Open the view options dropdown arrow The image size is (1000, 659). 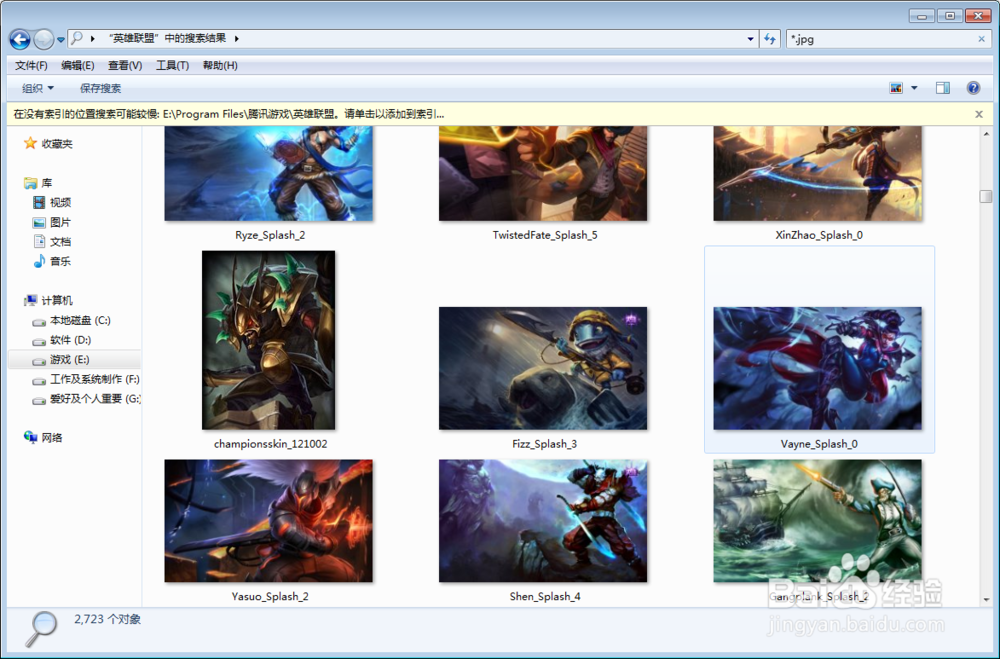tap(914, 88)
